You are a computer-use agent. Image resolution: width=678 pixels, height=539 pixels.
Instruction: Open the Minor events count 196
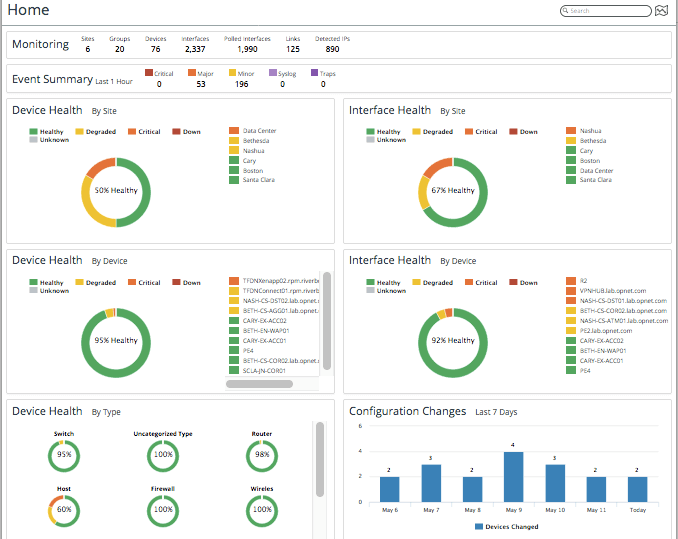tap(241, 84)
